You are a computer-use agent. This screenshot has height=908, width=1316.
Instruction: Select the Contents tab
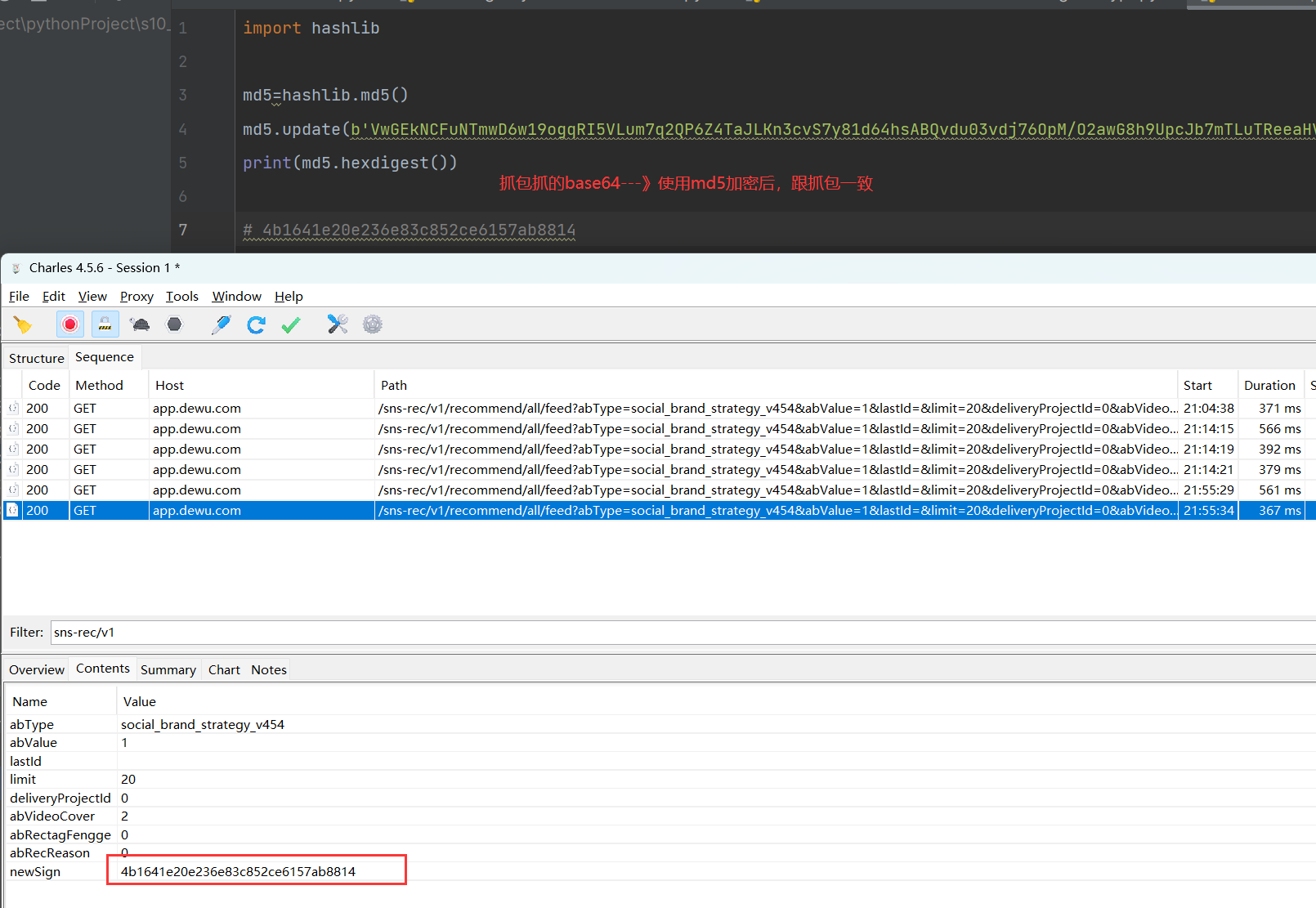point(103,669)
